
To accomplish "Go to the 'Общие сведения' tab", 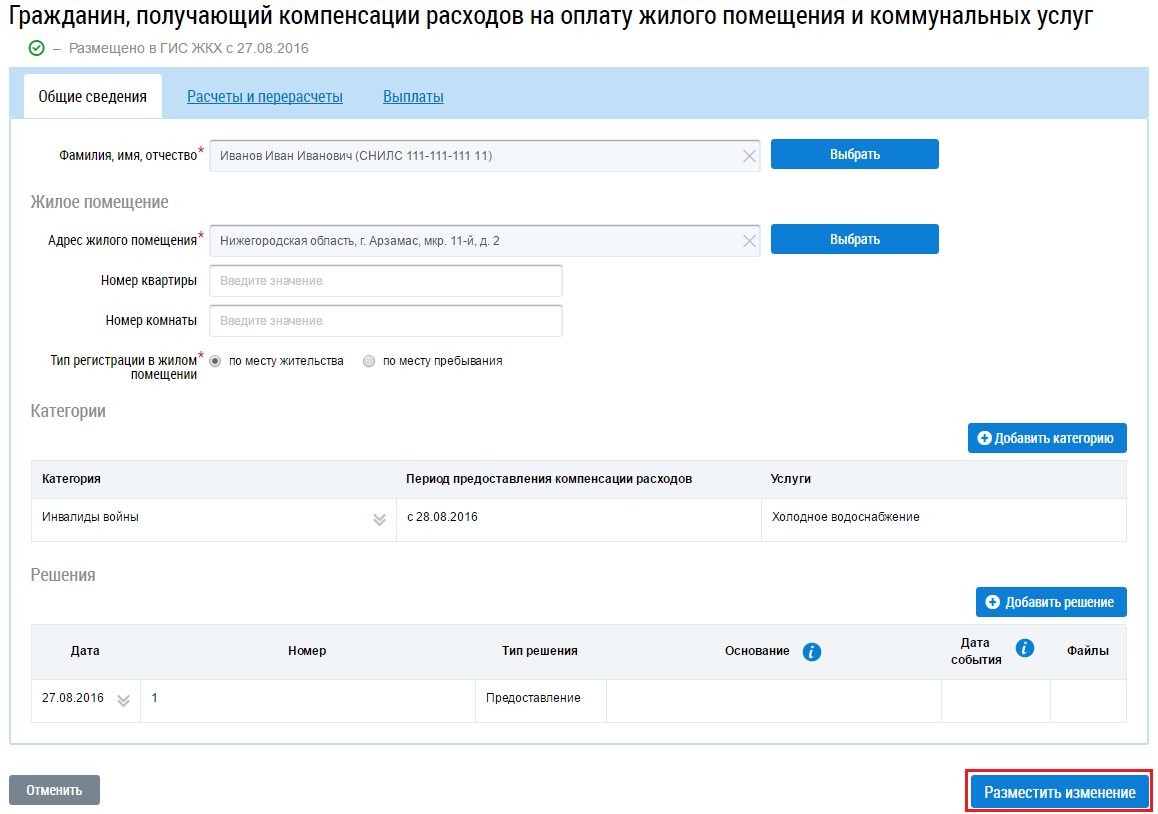I will tap(93, 97).
